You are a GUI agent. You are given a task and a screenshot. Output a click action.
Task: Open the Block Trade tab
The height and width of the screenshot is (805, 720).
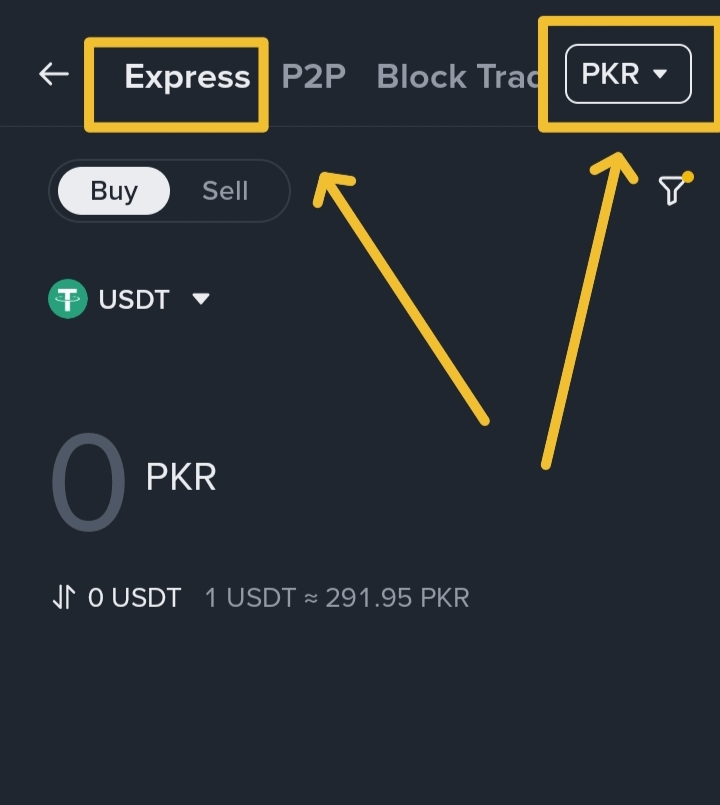click(457, 77)
